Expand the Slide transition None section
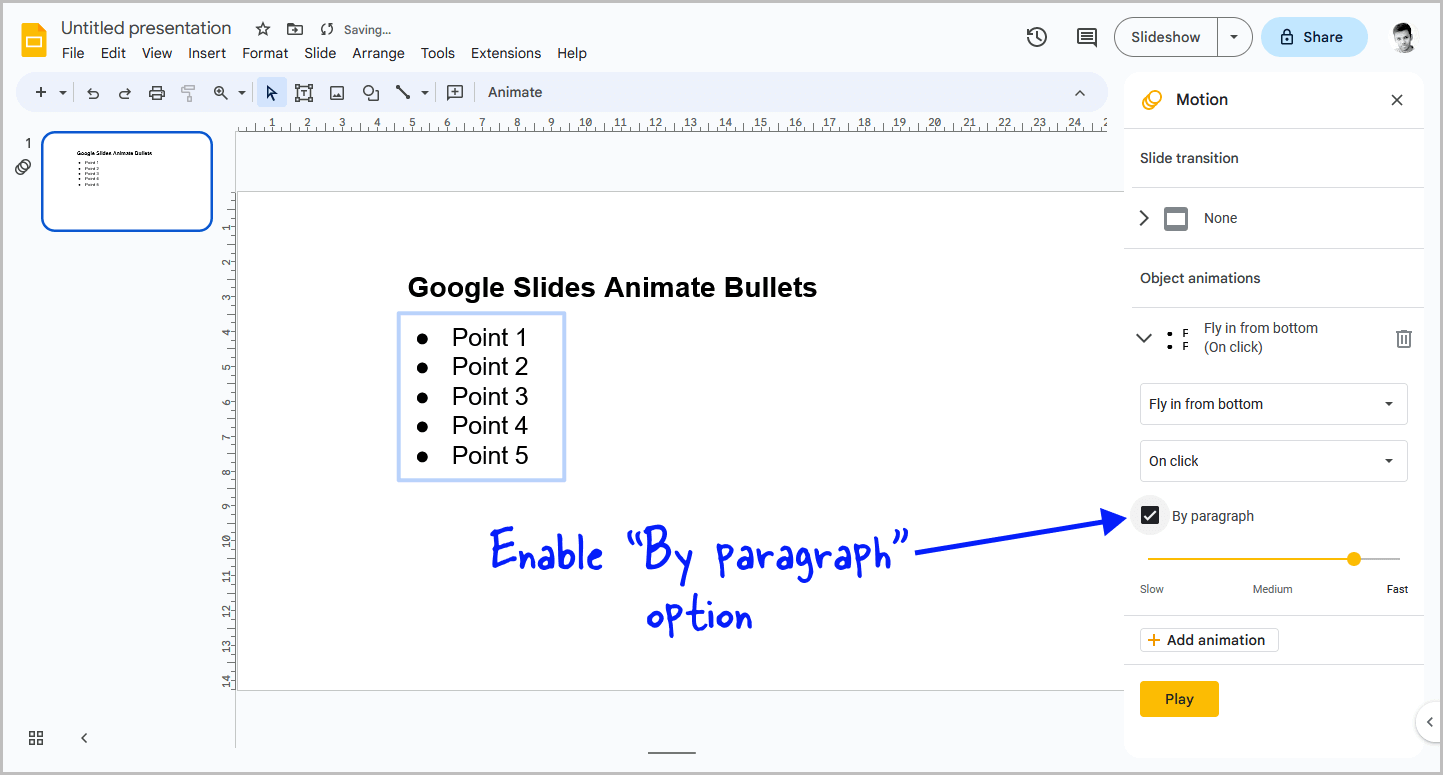This screenshot has height=775, width=1443. pos(1143,218)
